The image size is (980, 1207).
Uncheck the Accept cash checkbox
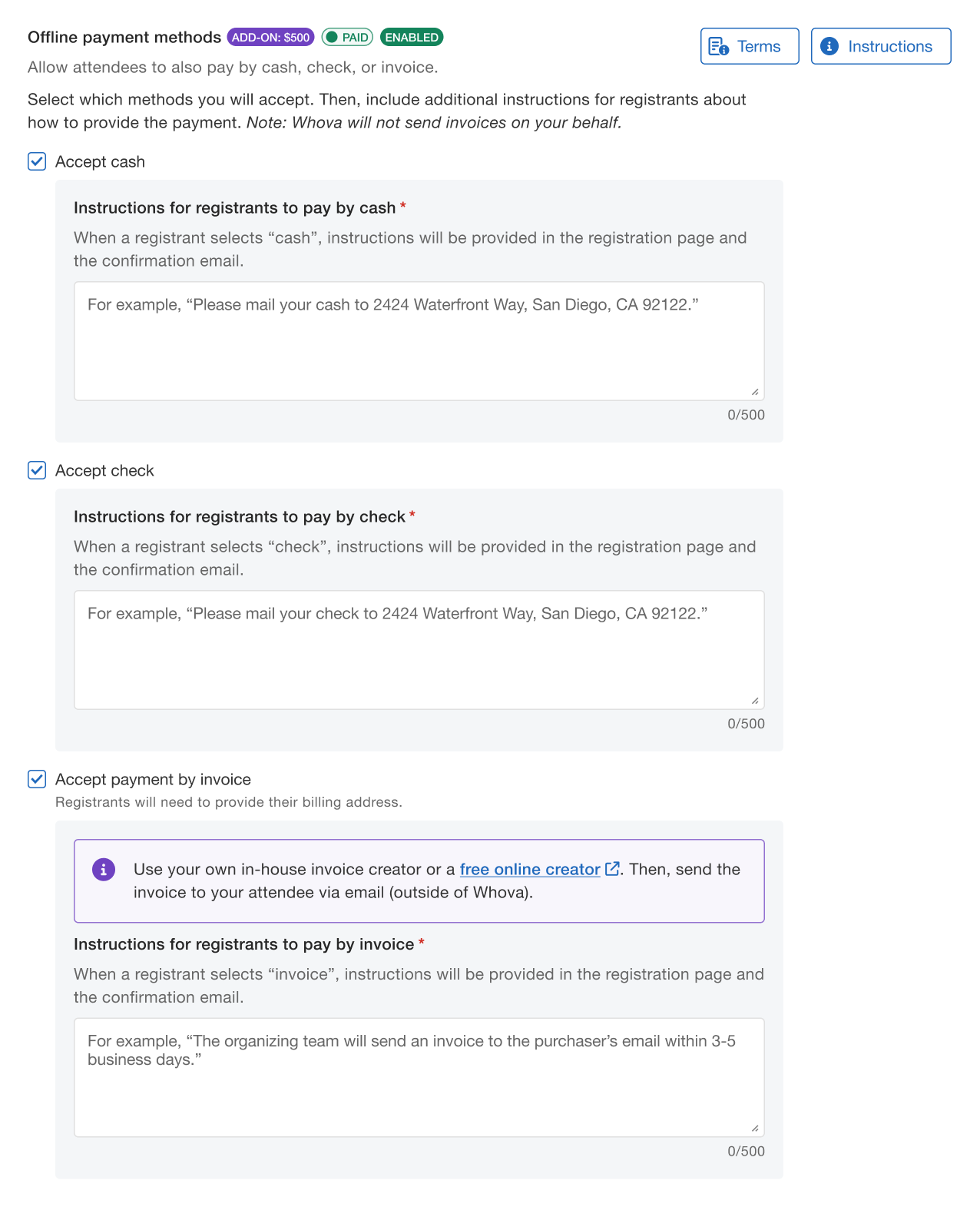click(x=37, y=161)
